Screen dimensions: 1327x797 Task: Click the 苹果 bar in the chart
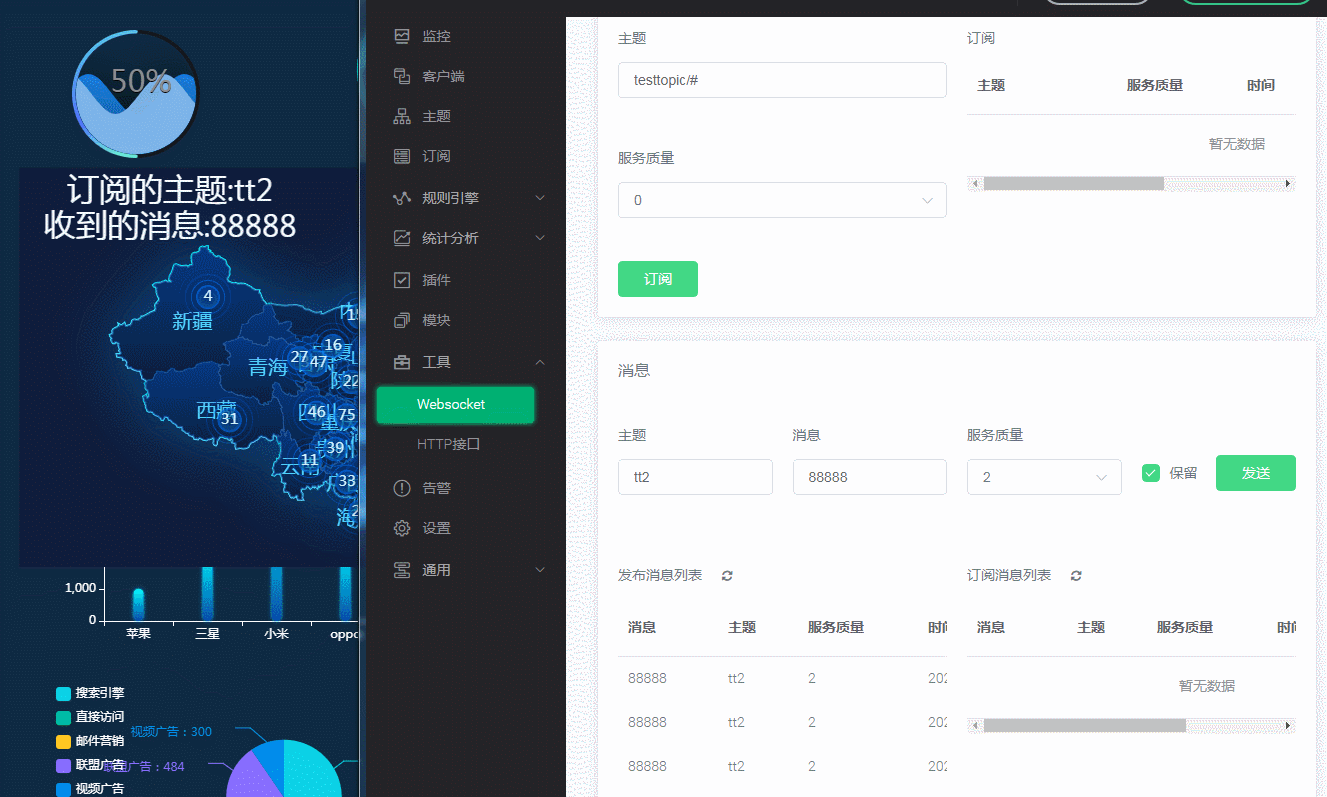[138, 604]
